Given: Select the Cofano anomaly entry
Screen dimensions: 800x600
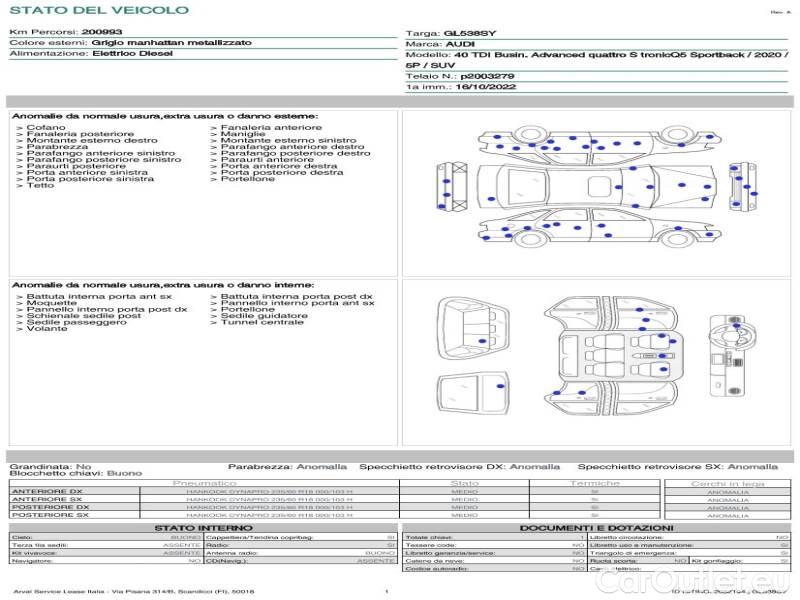Looking at the screenshot, I should point(46,128).
